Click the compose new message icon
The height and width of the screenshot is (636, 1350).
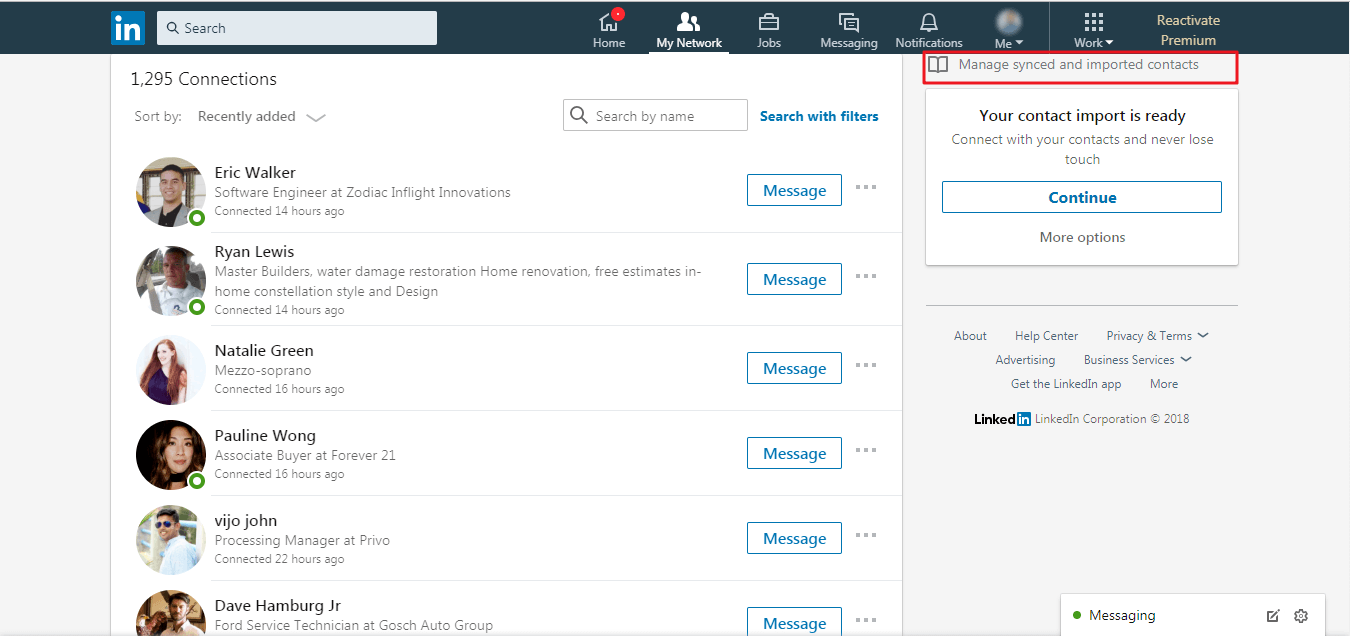point(1273,616)
